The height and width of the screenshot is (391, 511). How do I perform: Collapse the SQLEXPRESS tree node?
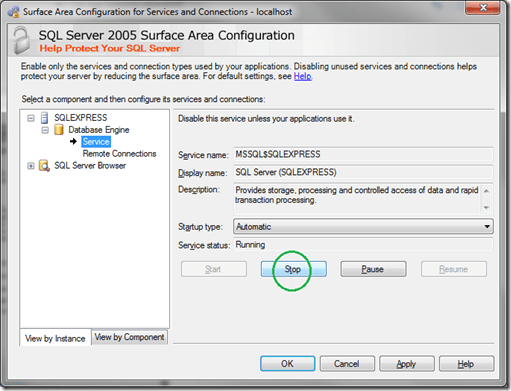tap(31, 118)
